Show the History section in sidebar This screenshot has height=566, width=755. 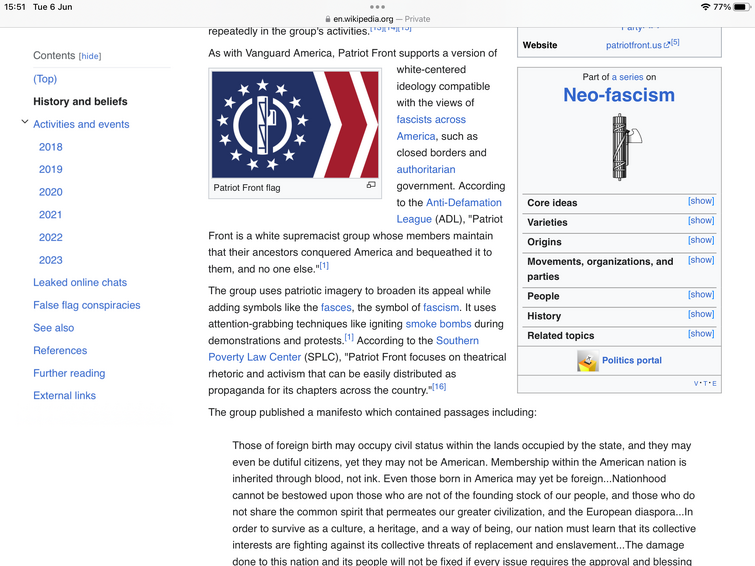point(701,314)
